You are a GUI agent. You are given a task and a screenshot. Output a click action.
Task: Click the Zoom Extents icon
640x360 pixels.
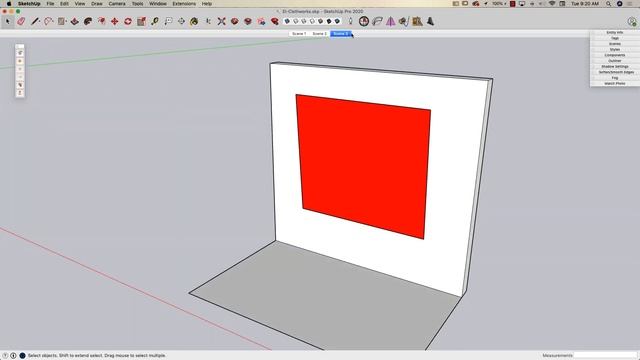(221, 21)
